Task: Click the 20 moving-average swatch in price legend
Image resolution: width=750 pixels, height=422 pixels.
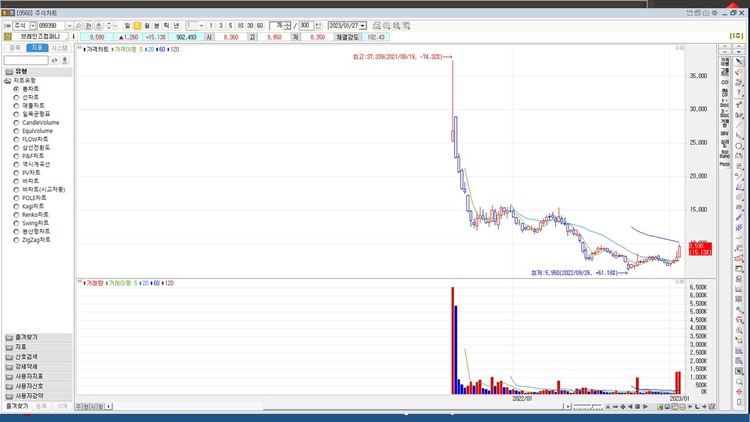Action: pyautogui.click(x=150, y=49)
